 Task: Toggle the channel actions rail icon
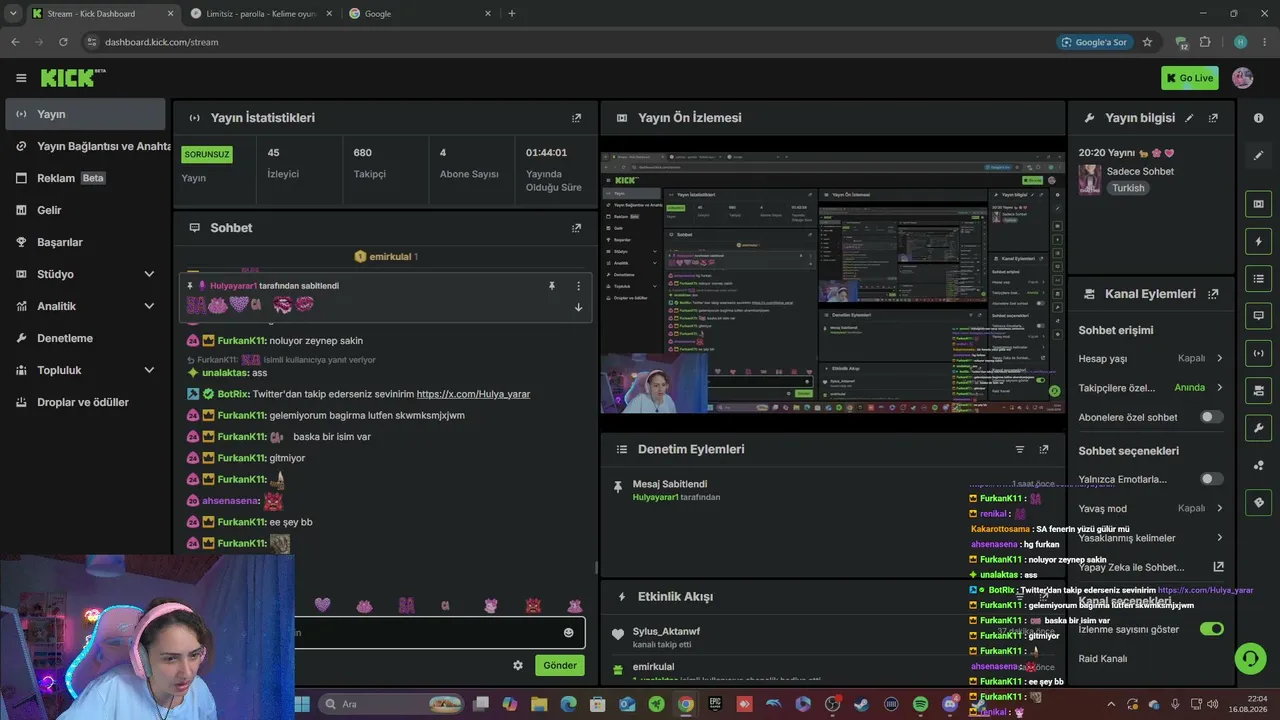pos(1258,390)
